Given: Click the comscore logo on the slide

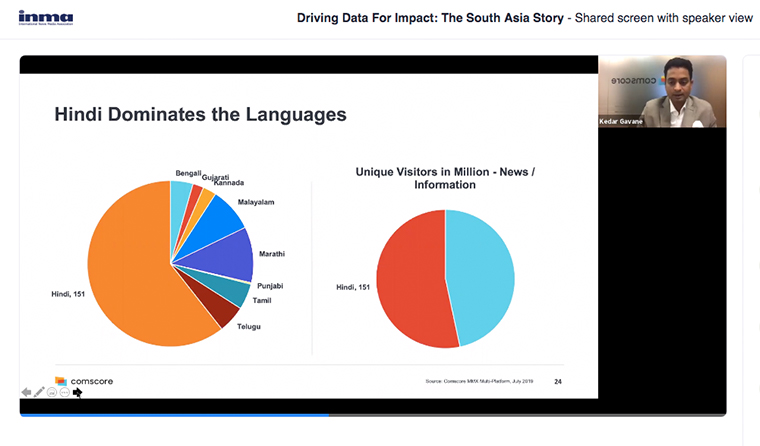Looking at the screenshot, I should click(x=84, y=381).
